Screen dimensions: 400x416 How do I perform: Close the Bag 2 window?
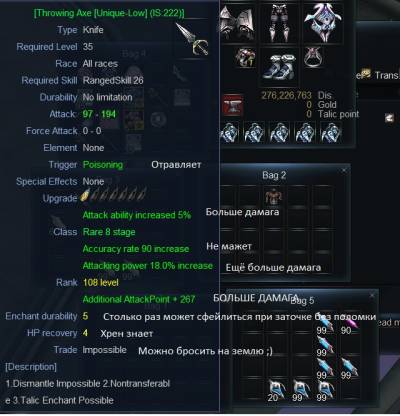[x=344, y=171]
